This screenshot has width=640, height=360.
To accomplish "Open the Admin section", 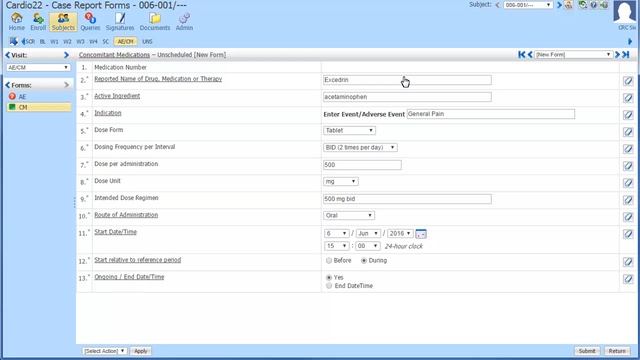I will pos(184,22).
